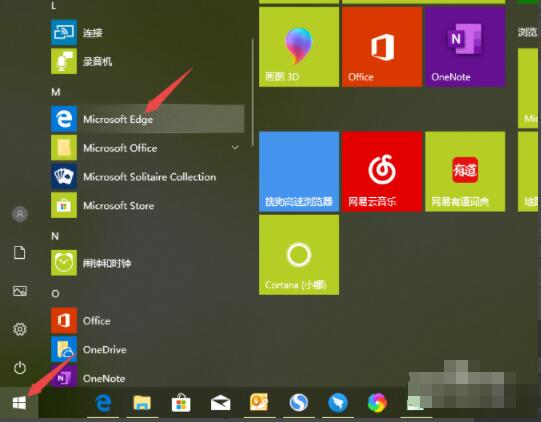Screen dimensions: 541x422
Task: Open the blue bird taskbar app
Action: (x=338, y=403)
